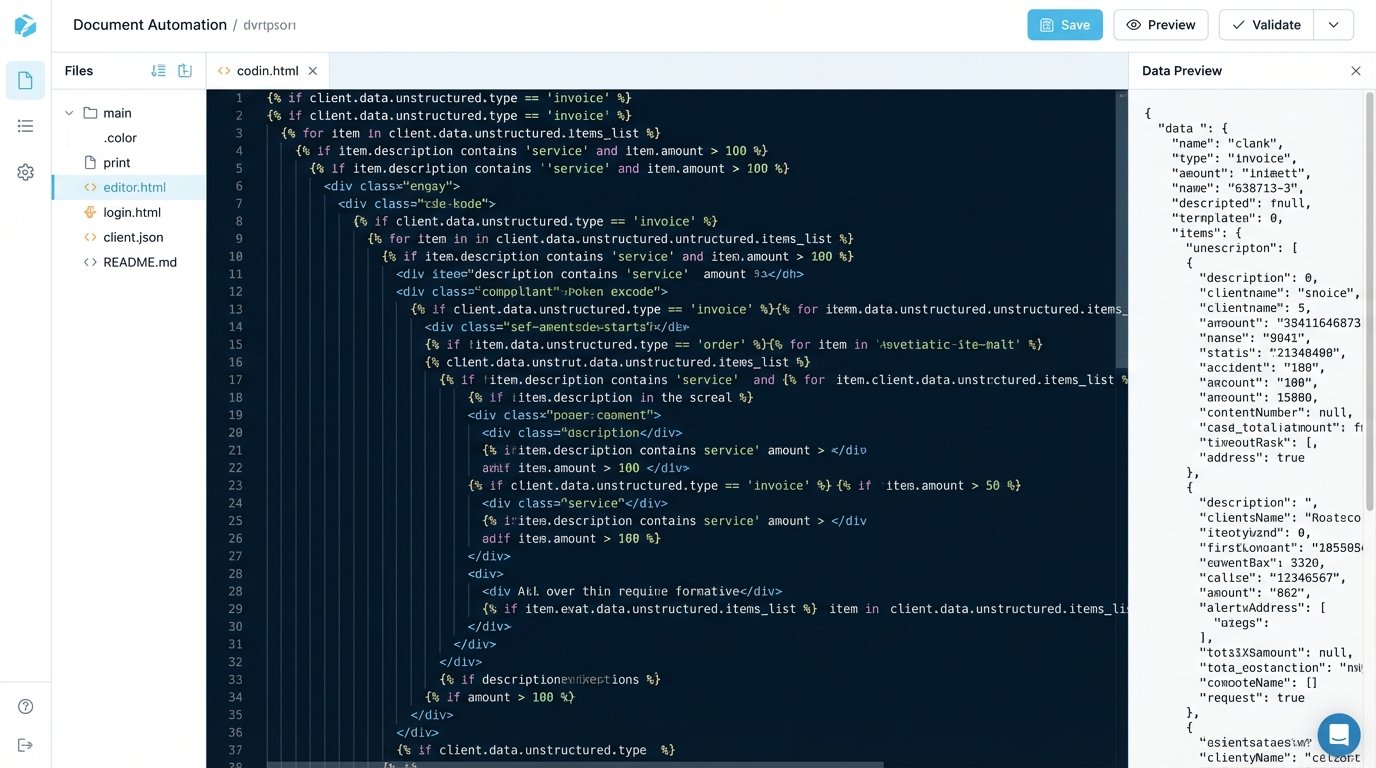Open the list outline sidebar icon
Screen dimensions: 1376x768
tap(25, 126)
